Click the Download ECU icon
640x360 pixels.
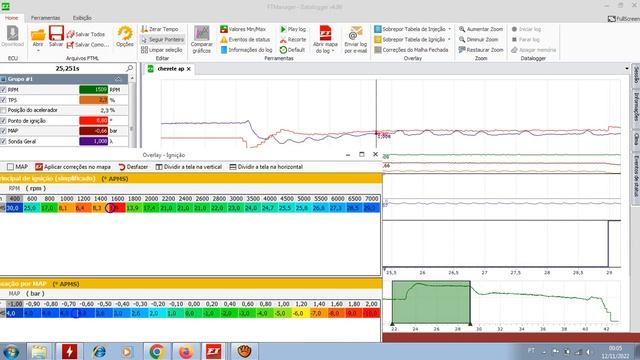(x=12, y=36)
